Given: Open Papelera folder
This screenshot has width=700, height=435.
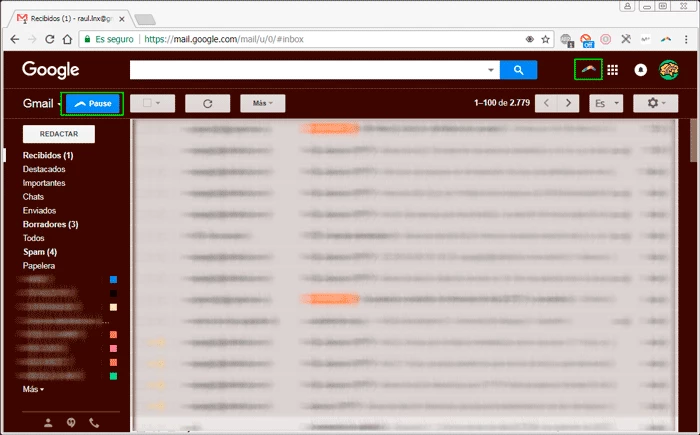Looking at the screenshot, I should point(39,266).
